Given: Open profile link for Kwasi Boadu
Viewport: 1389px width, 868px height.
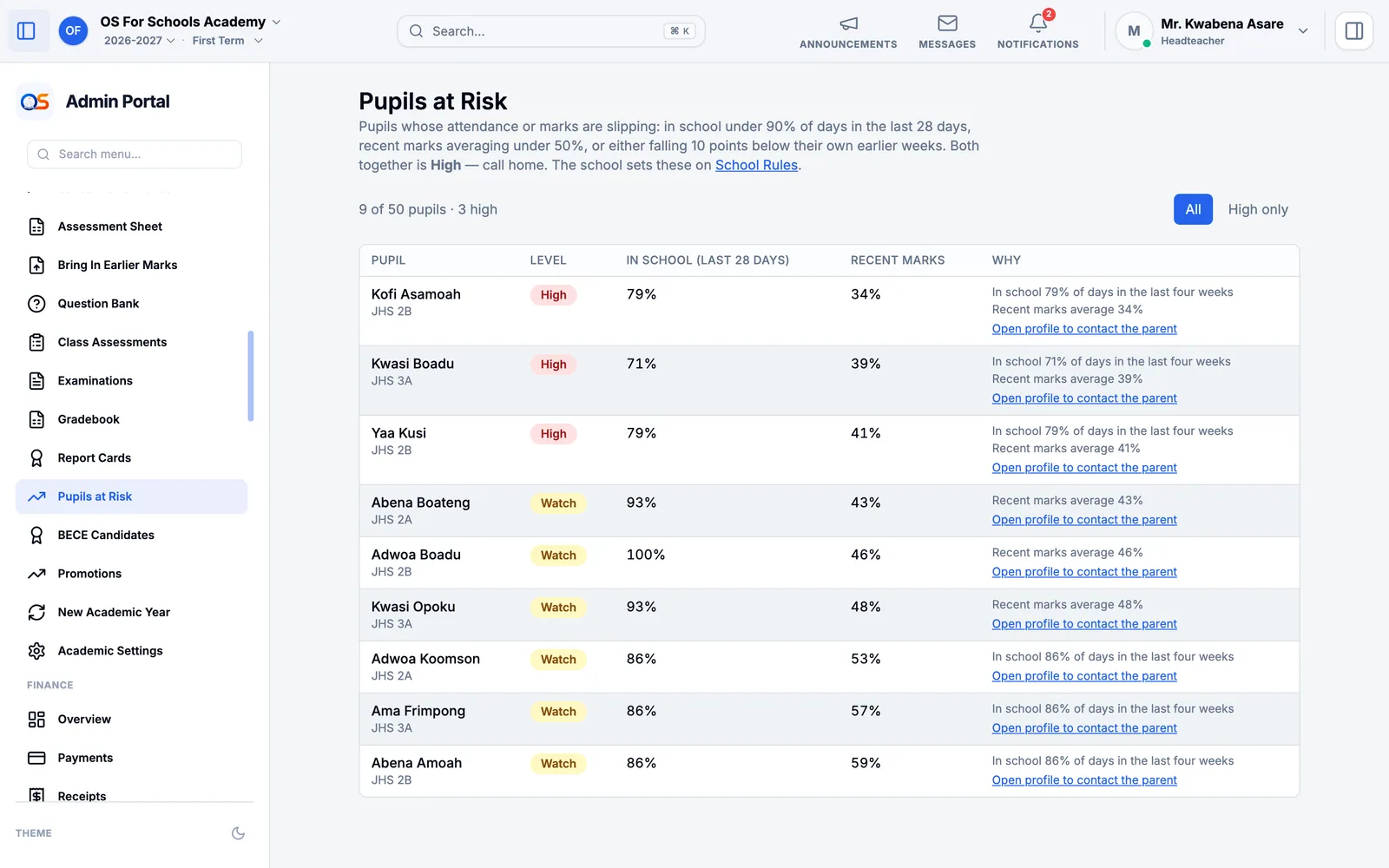Looking at the screenshot, I should (1084, 398).
